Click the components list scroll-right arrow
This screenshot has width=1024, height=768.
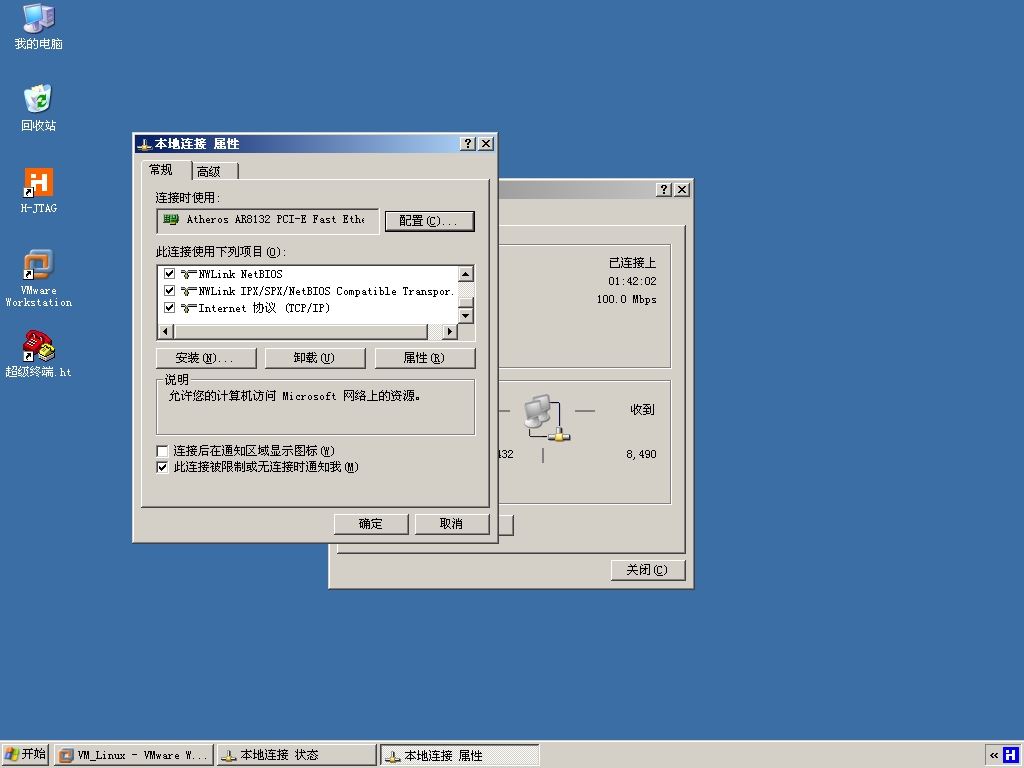pos(449,332)
